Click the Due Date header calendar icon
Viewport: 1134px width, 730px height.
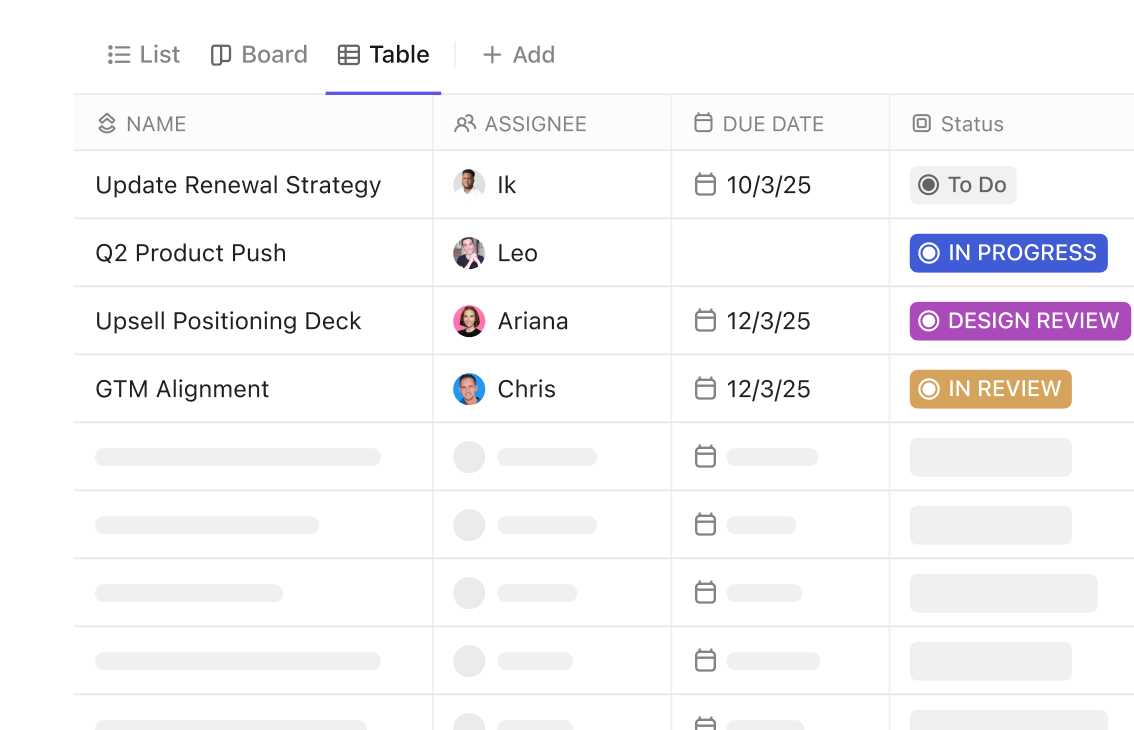tap(703, 123)
